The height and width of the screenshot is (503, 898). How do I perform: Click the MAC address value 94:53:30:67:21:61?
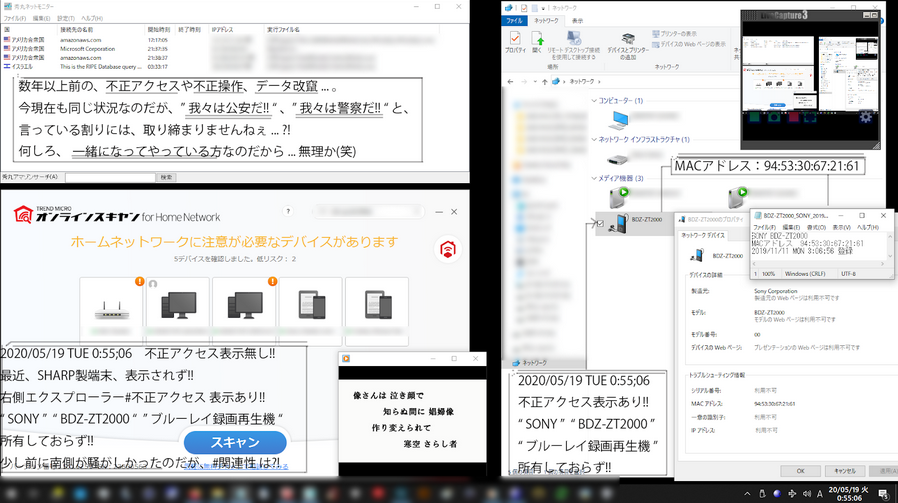click(774, 404)
